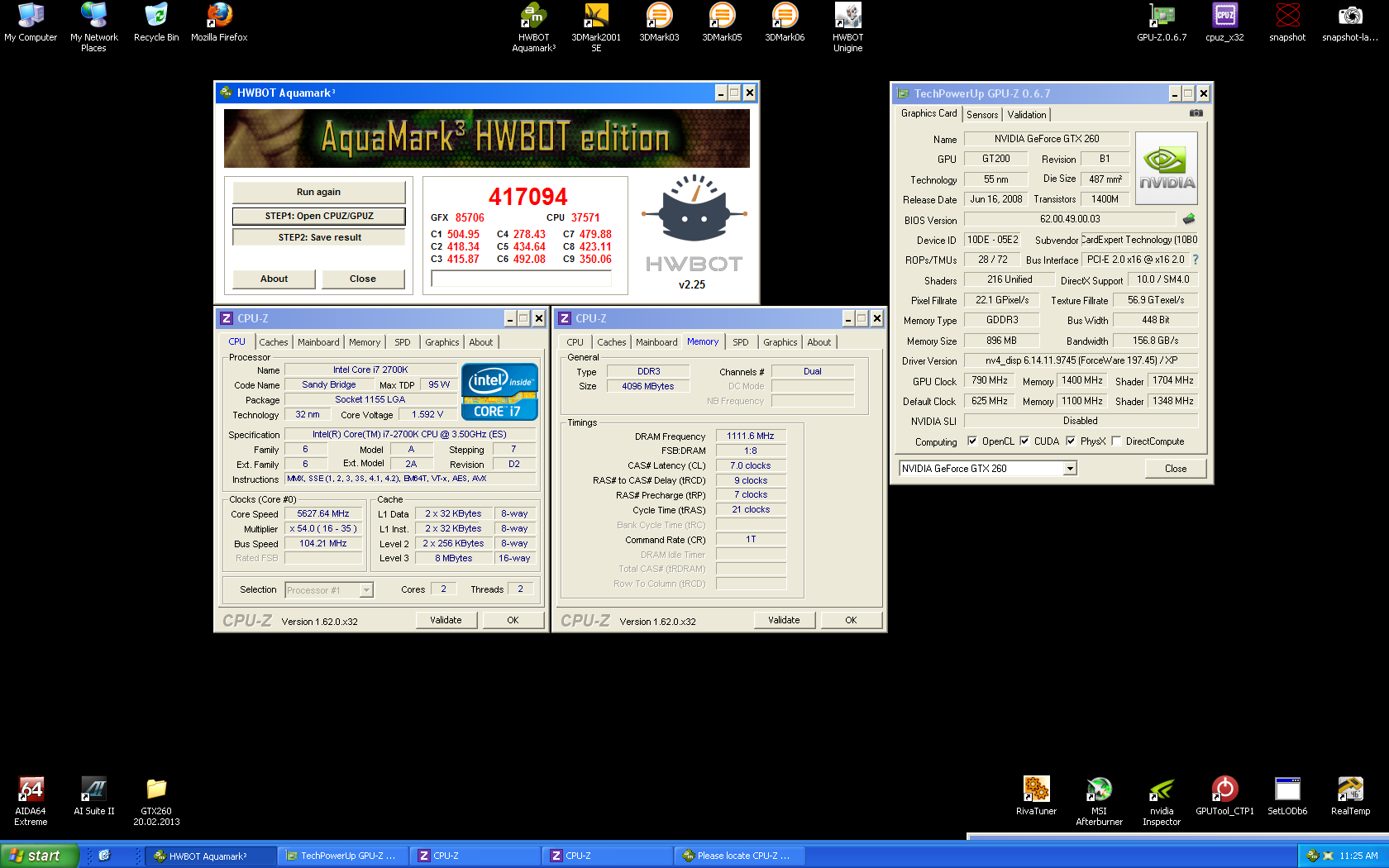The image size is (1389, 868).
Task: Launch nvidia Inspector desktop icon
Action: pyautogui.click(x=1162, y=801)
